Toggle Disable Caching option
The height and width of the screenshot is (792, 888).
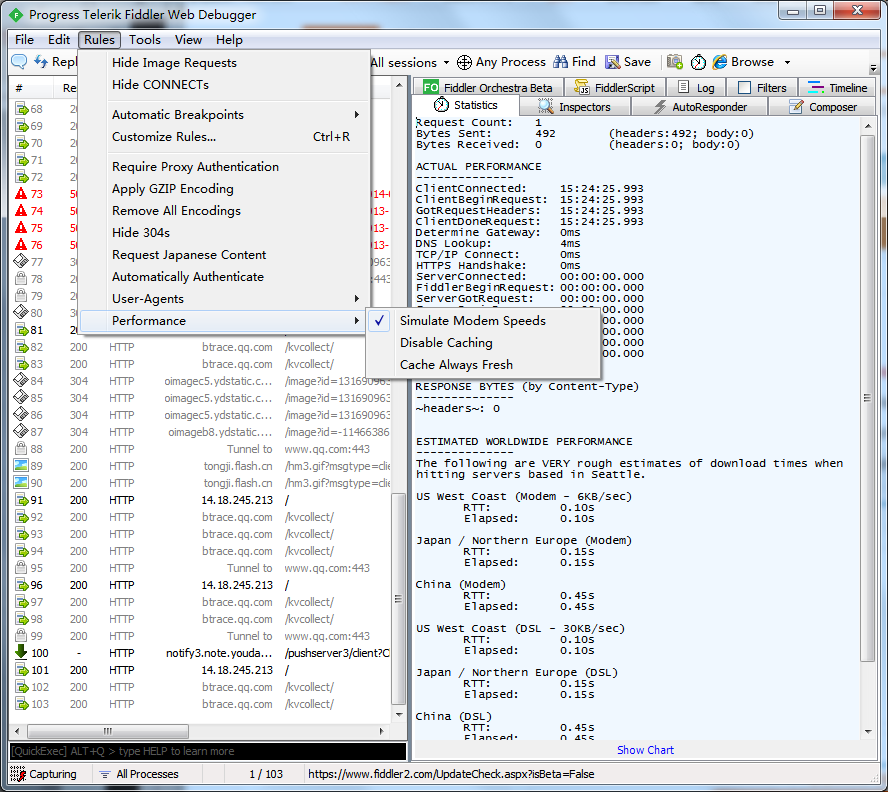[x=483, y=343]
